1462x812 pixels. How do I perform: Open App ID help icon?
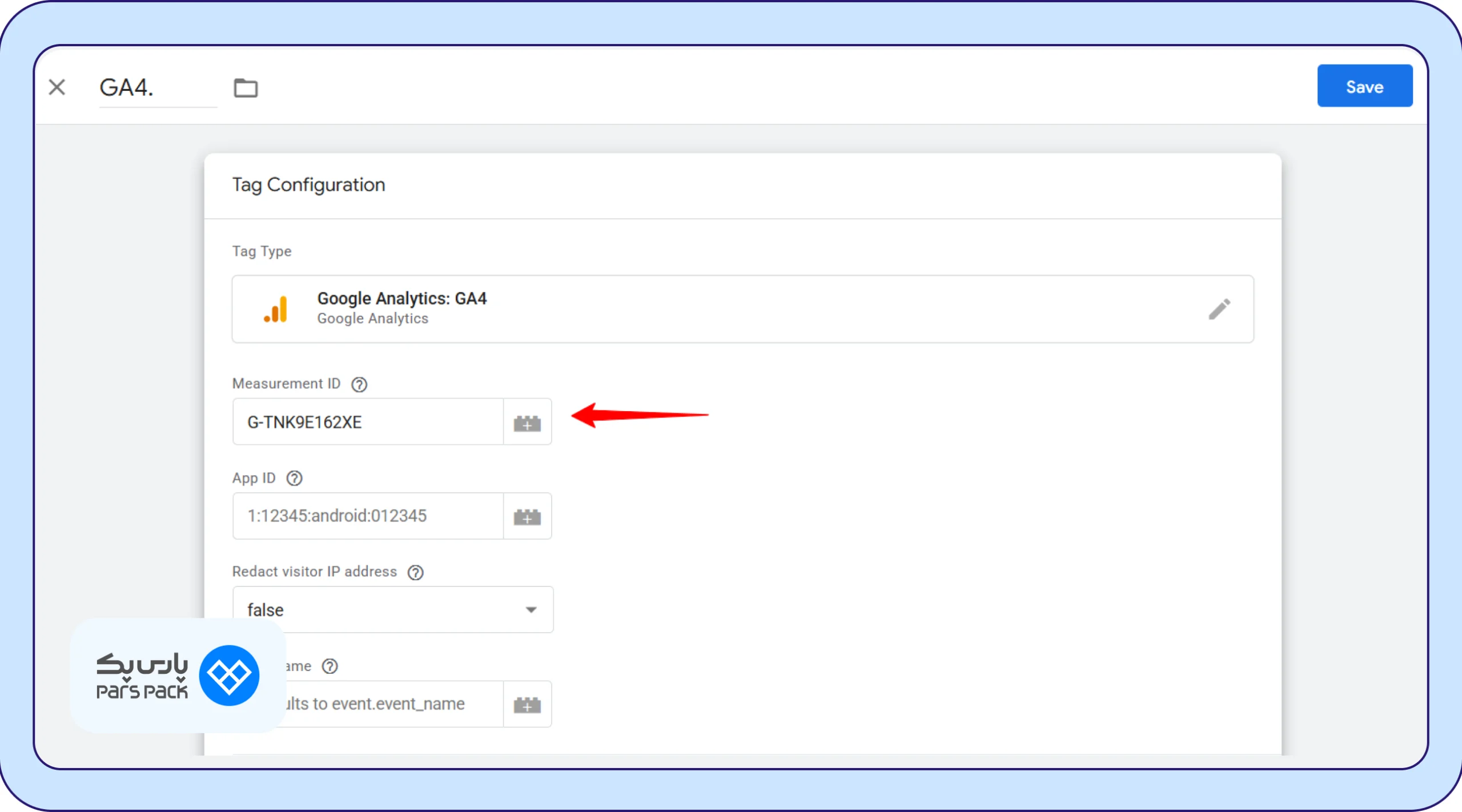[294, 479]
